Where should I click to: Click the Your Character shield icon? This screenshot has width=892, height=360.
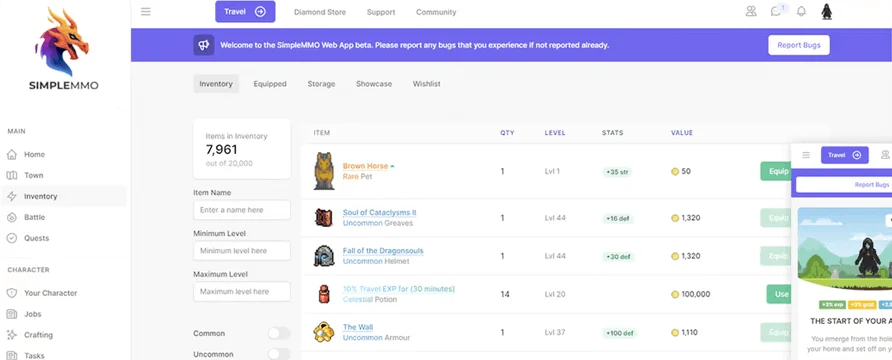coord(11,293)
